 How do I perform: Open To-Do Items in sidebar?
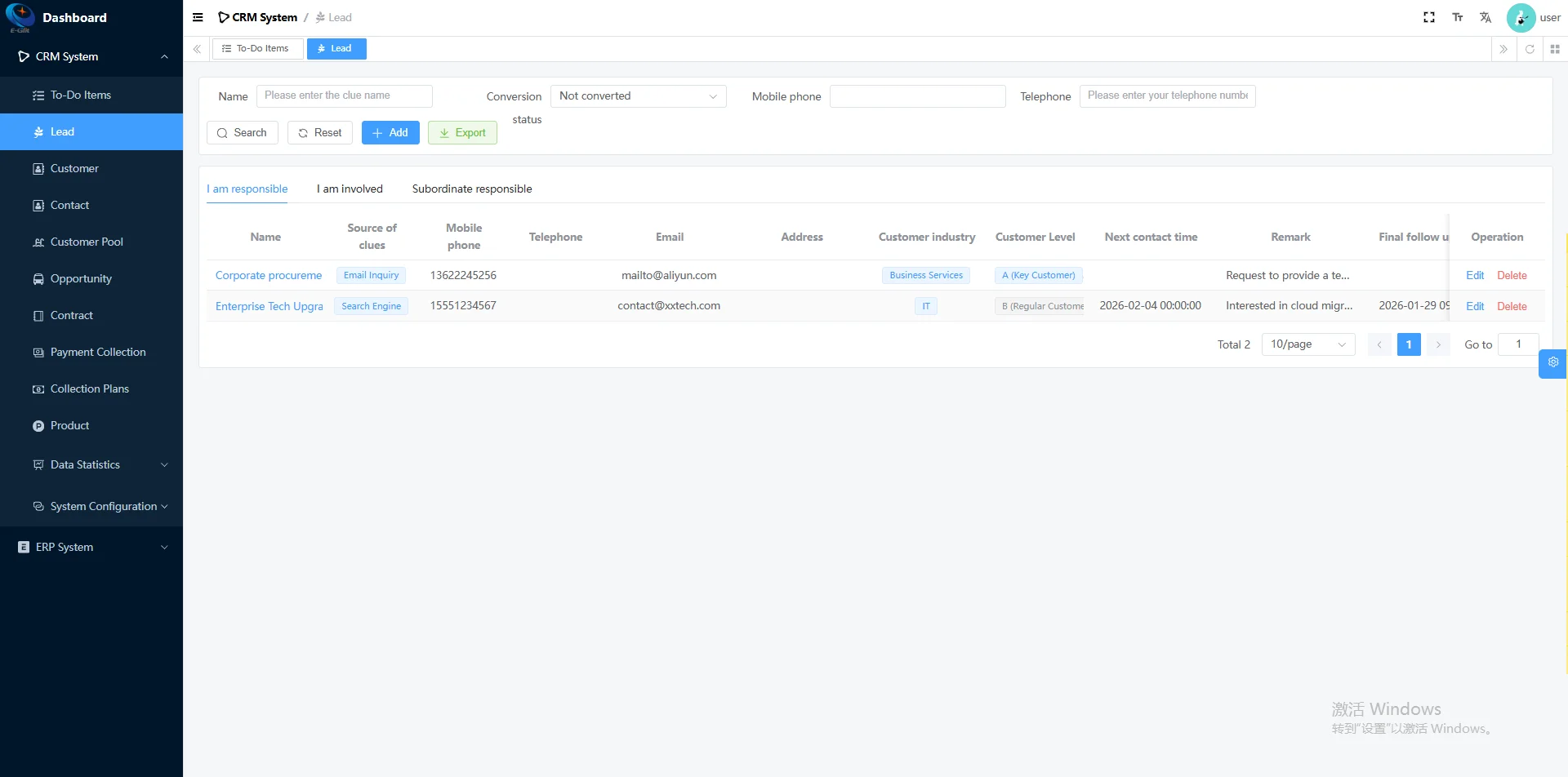91,95
